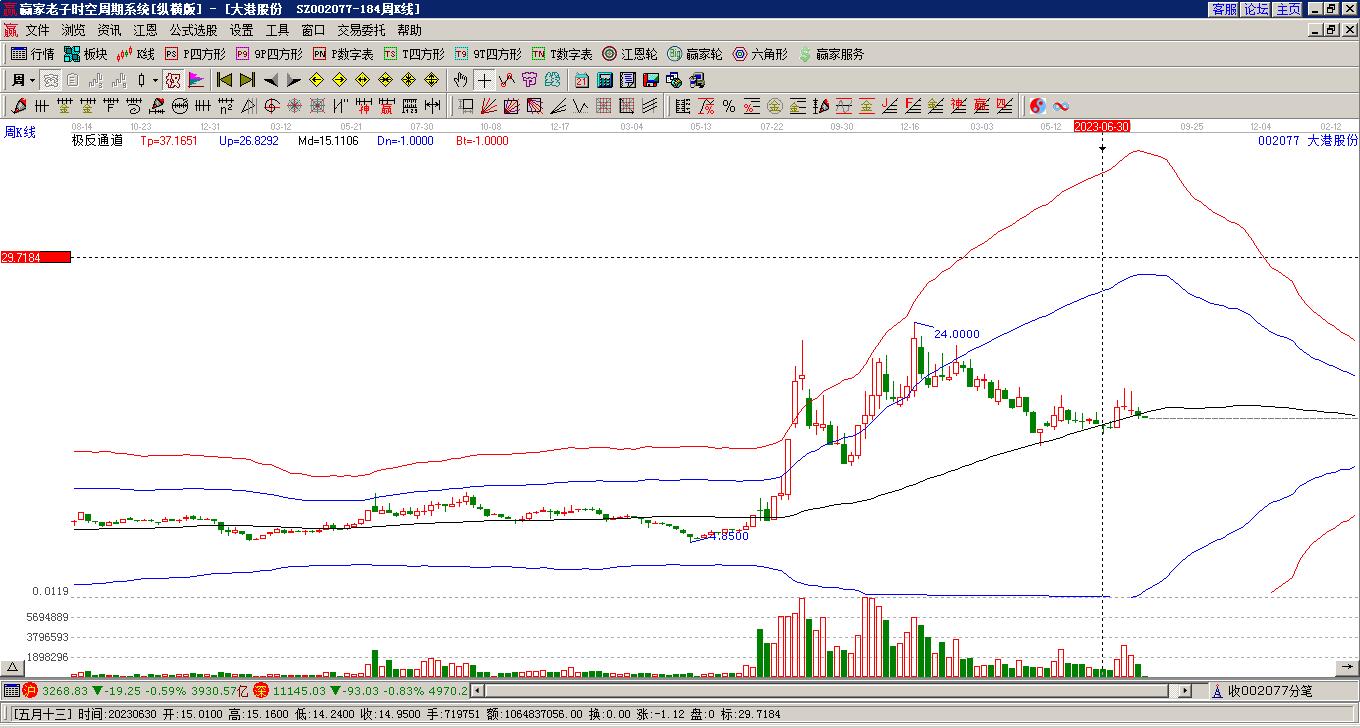Open the 文件 menu
This screenshot has width=1360, height=728.
37,30
